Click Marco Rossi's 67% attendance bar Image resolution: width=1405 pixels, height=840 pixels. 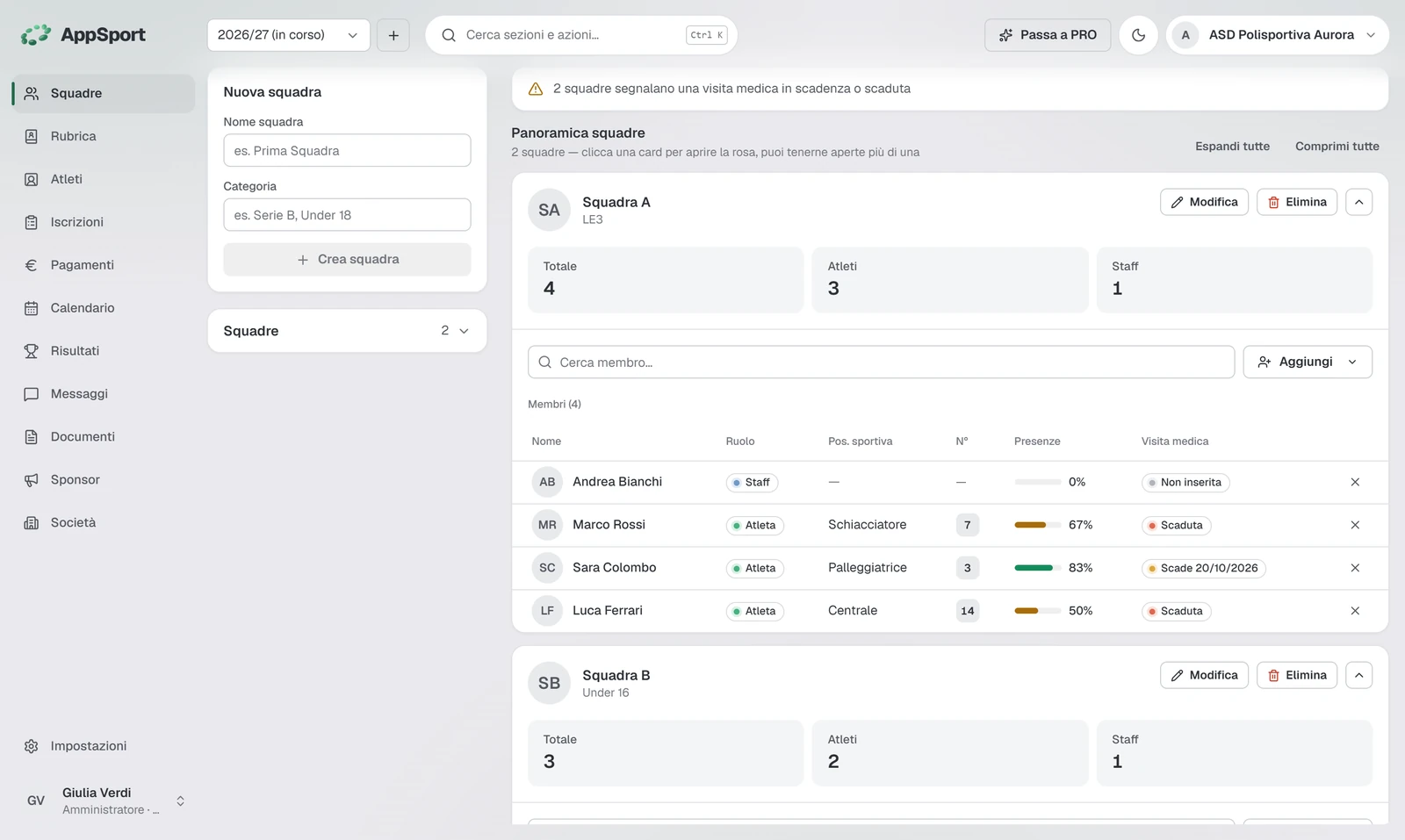1037,525
